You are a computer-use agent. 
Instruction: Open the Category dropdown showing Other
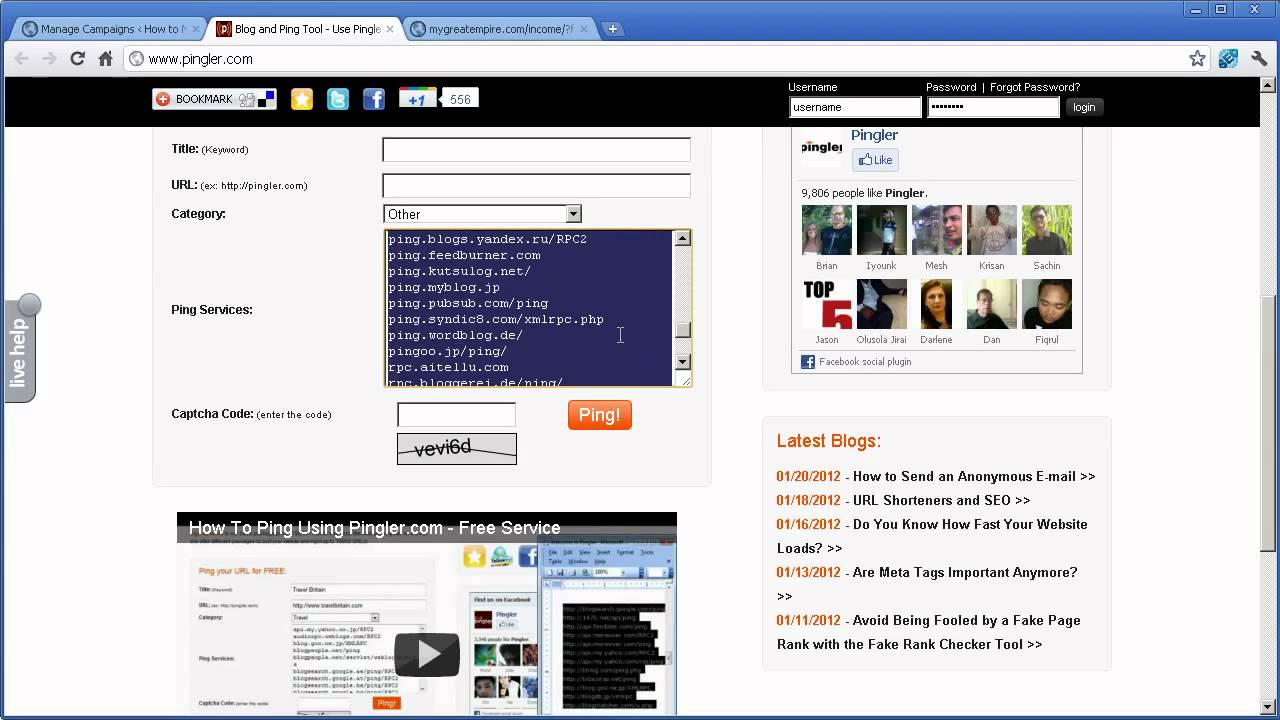(x=482, y=214)
